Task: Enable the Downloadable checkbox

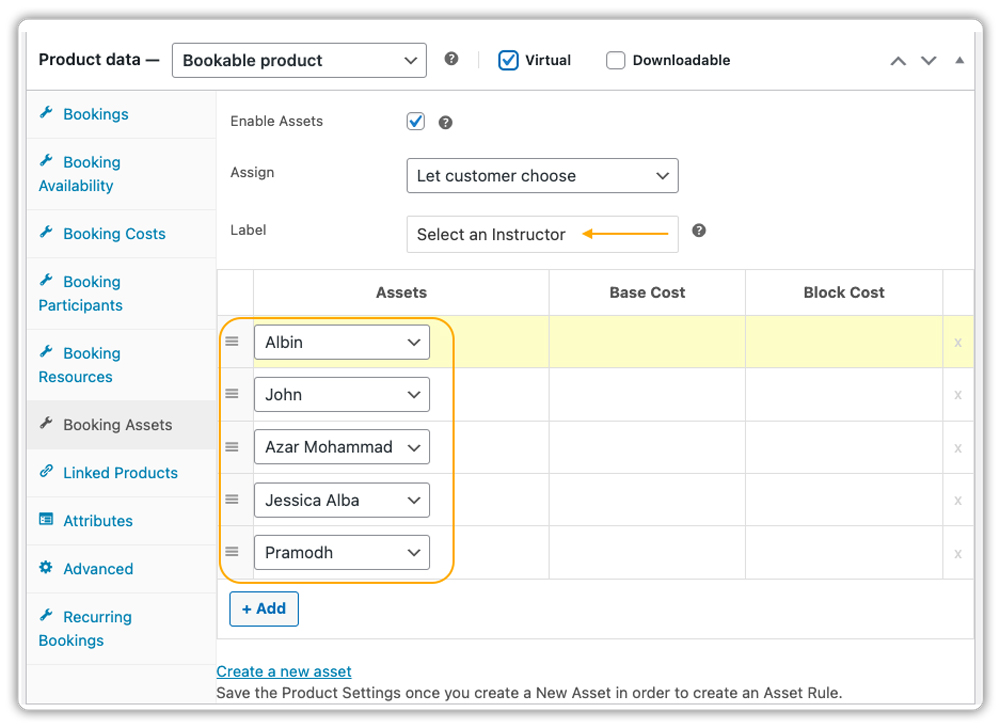Action: coord(616,60)
